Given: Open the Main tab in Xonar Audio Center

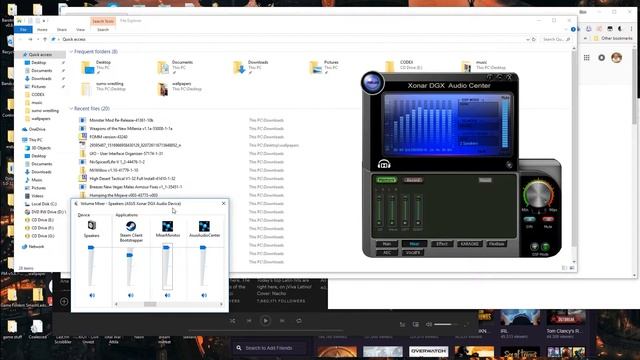Looking at the screenshot, I should click(387, 244).
